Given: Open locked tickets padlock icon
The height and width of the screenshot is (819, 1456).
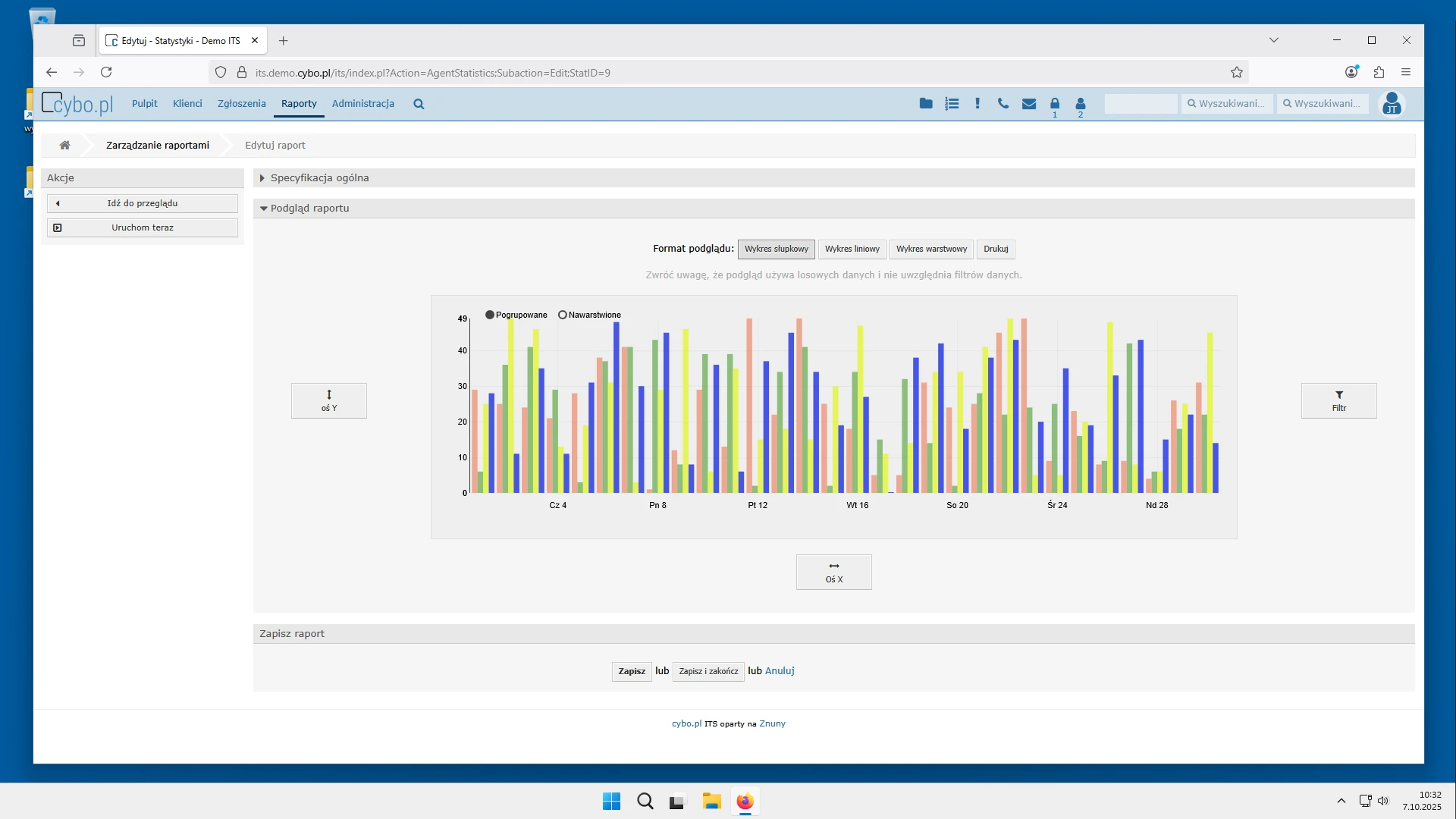Looking at the screenshot, I should point(1055,104).
